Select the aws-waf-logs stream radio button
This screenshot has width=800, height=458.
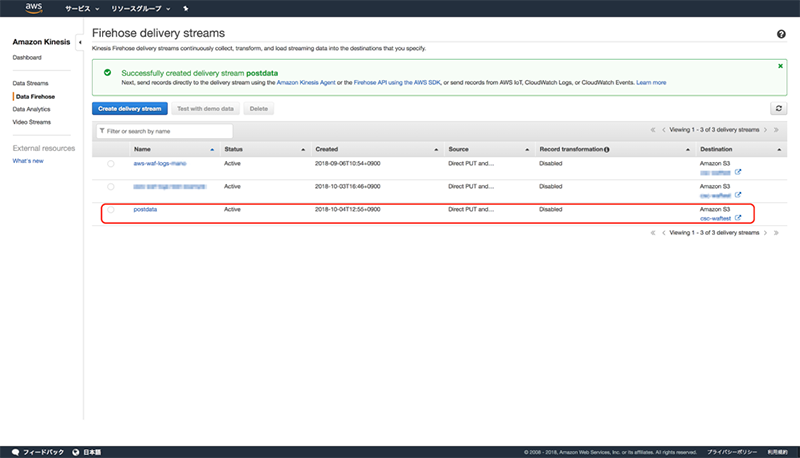[110, 164]
